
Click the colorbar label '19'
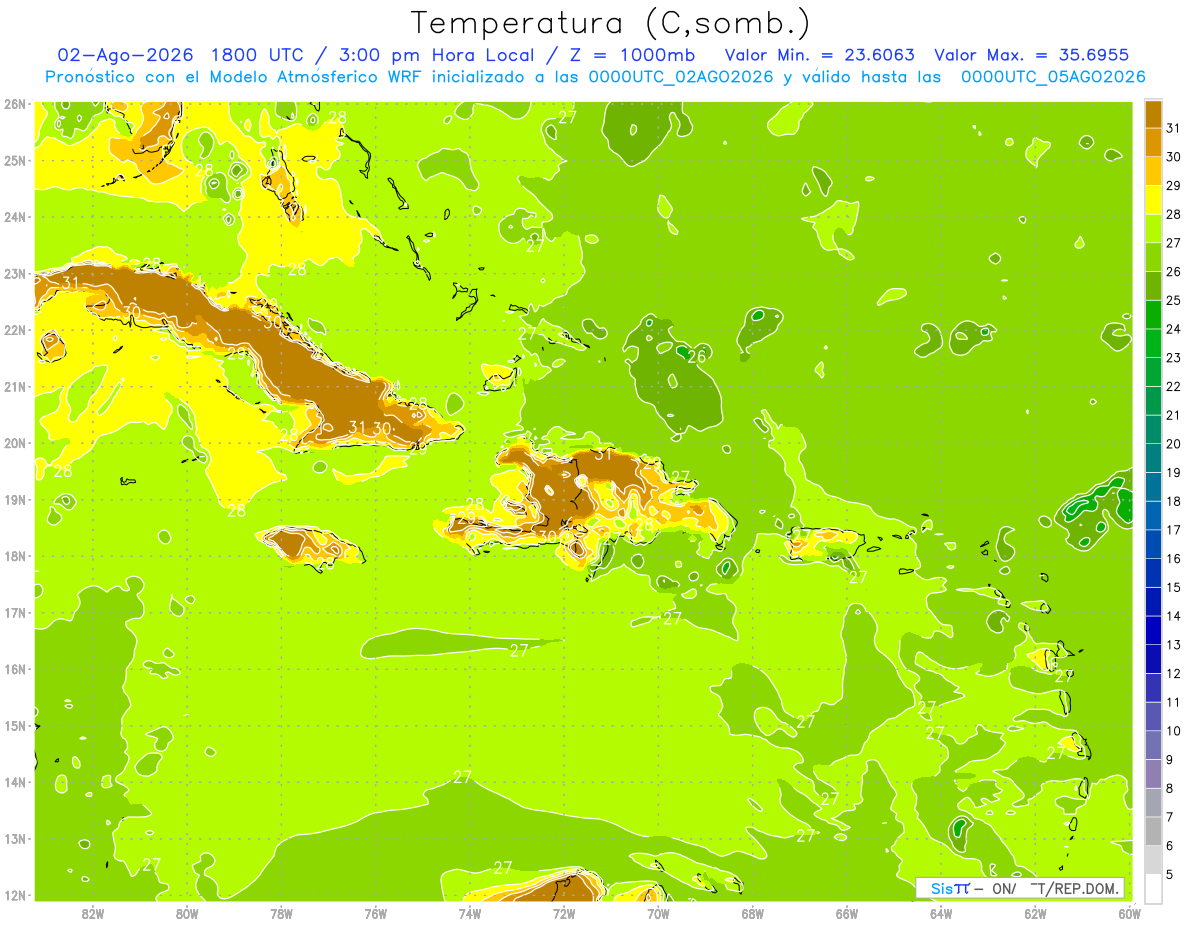tap(1174, 472)
